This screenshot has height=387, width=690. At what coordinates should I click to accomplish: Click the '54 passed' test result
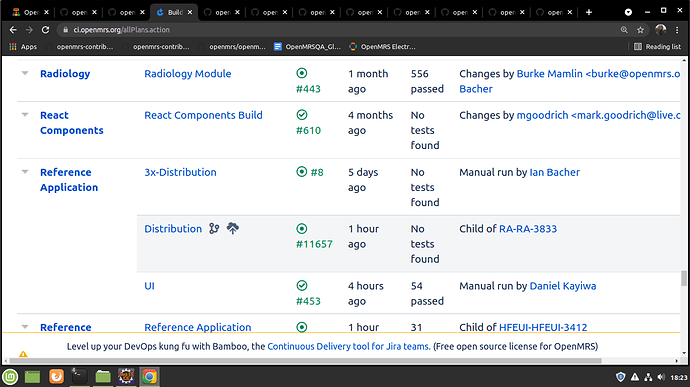pos(427,293)
